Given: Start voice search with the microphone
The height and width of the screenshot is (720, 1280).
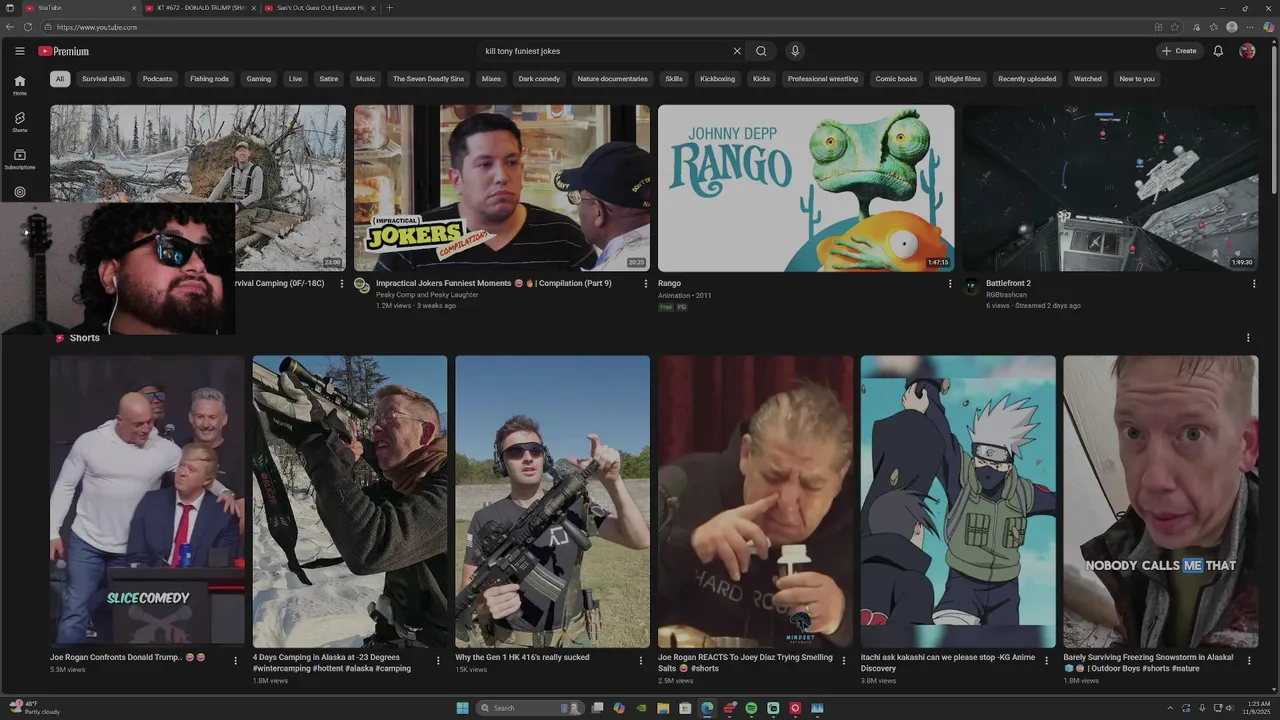Looking at the screenshot, I should pos(795,51).
